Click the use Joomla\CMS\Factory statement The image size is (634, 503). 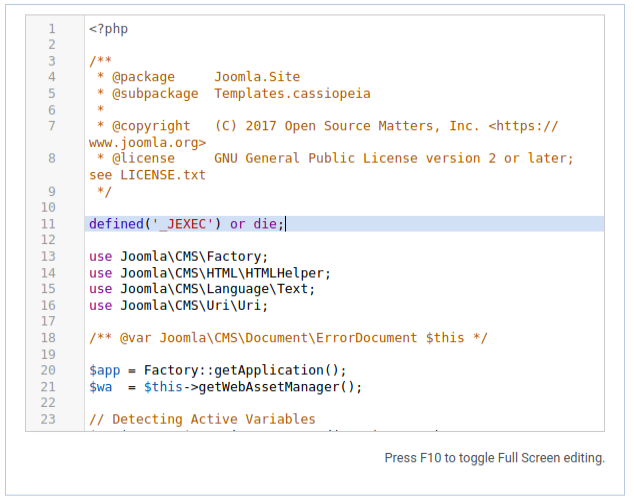pyautogui.click(x=178, y=256)
